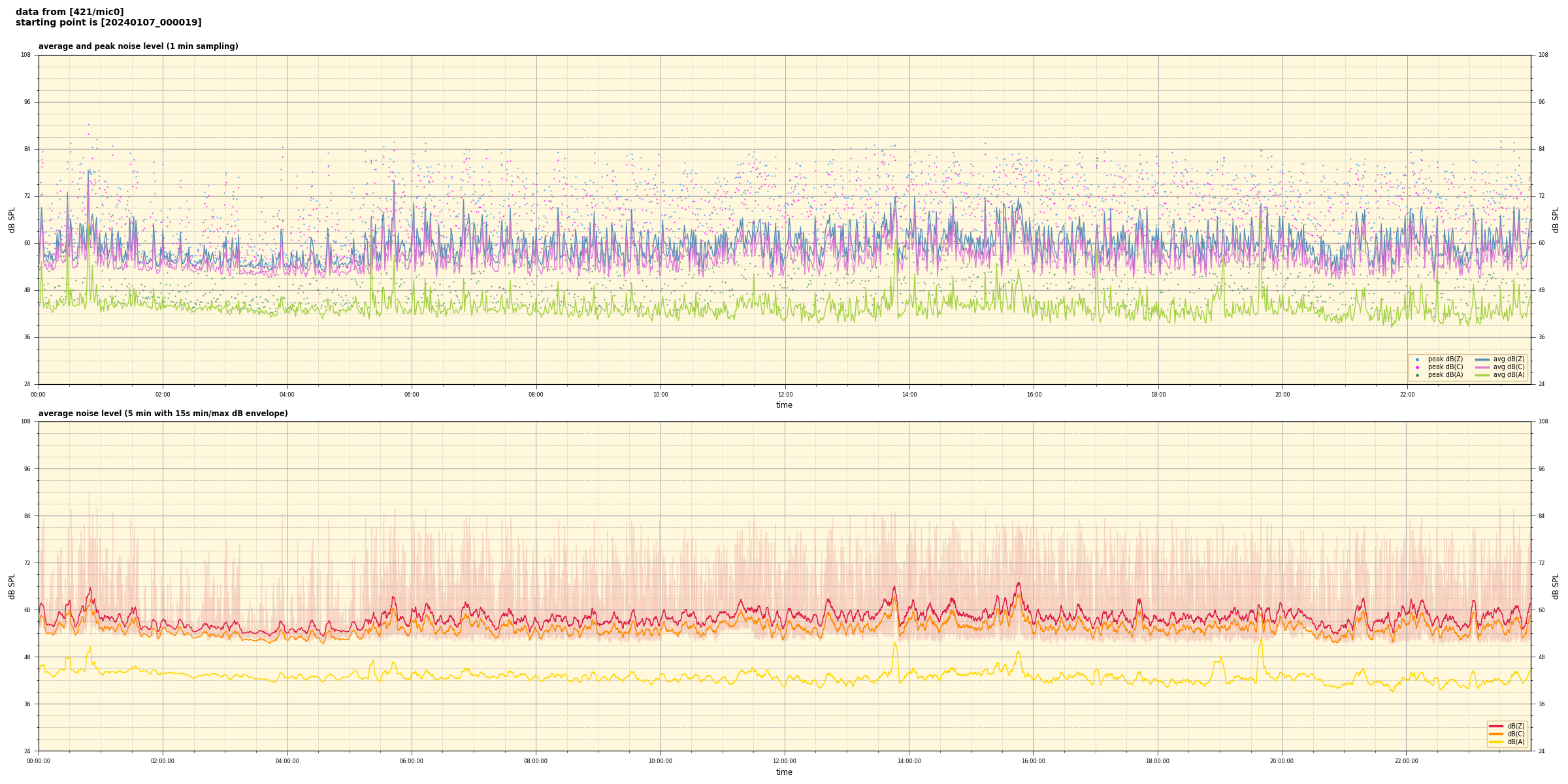Select the 'avg dB(A)' legend label
1568x784 pixels.
click(x=1509, y=375)
